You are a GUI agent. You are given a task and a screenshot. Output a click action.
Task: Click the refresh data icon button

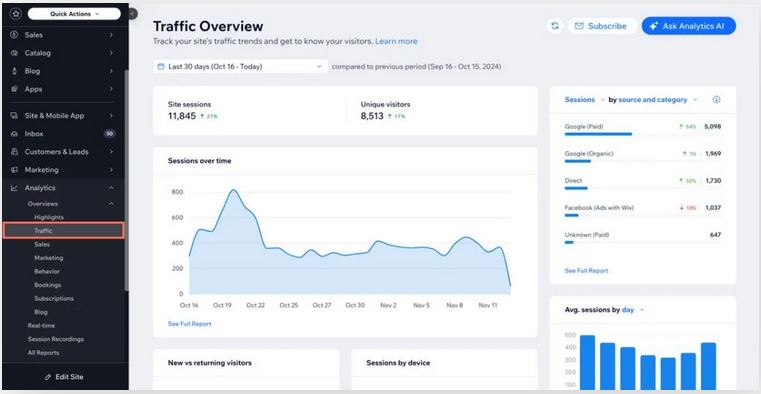click(555, 26)
